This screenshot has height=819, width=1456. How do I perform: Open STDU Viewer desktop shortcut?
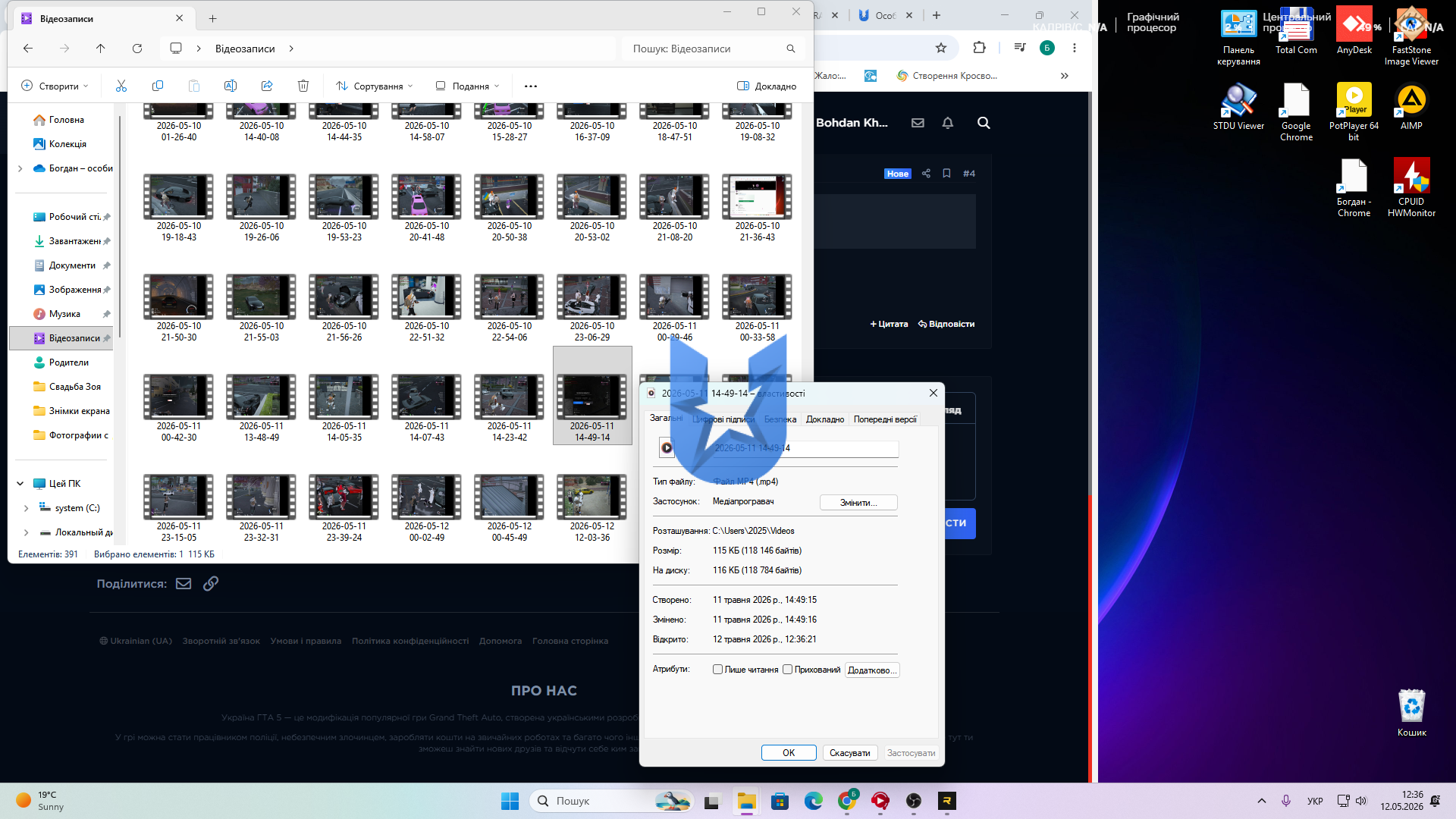(x=1238, y=107)
